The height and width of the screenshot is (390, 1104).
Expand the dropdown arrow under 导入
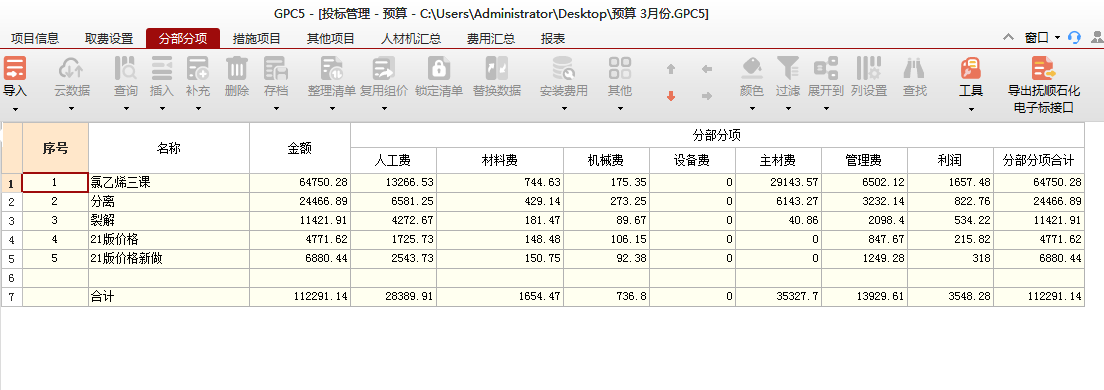pyautogui.click(x=15, y=109)
